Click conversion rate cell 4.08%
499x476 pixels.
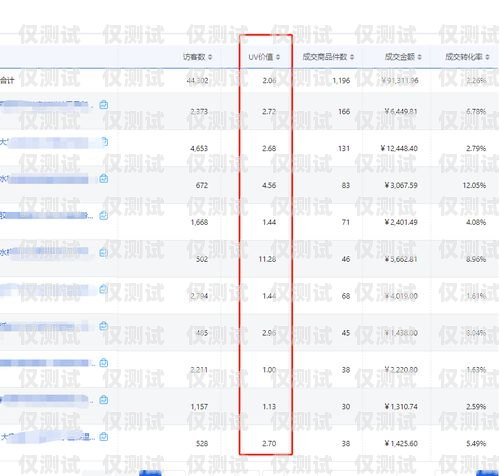pos(476,222)
